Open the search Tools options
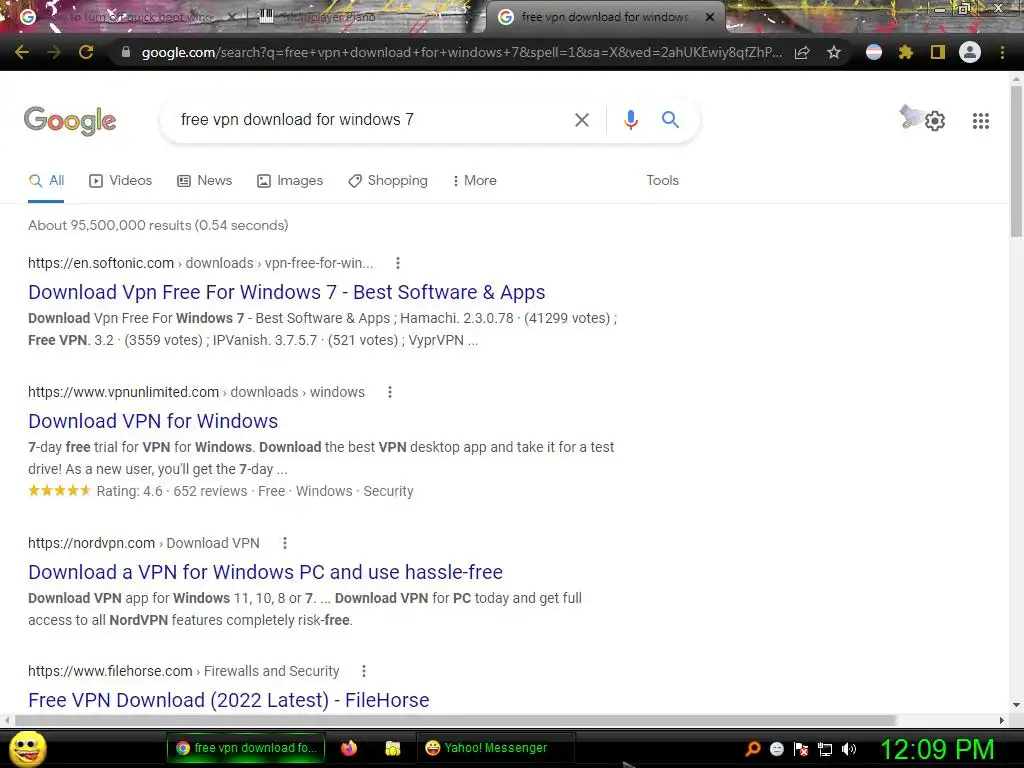Viewport: 1024px width, 768px height. (x=662, y=180)
